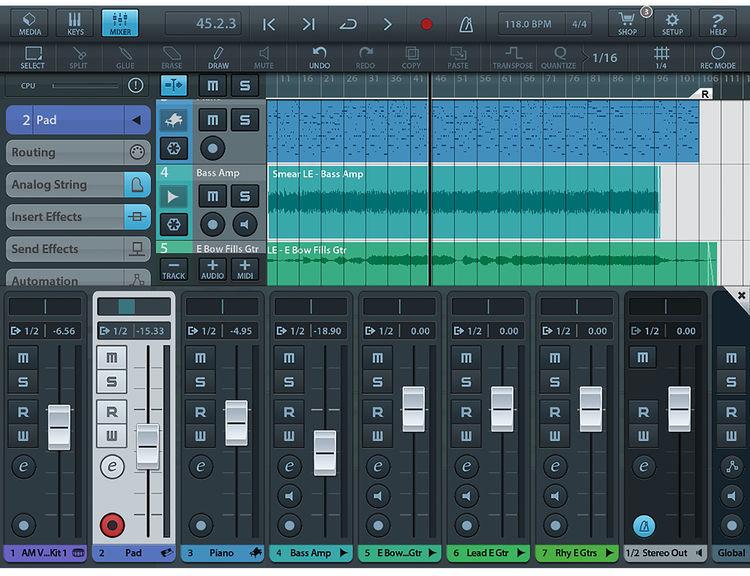The height and width of the screenshot is (576, 750).
Task: Enable read automation on Bass Amp channel
Action: [x=289, y=412]
